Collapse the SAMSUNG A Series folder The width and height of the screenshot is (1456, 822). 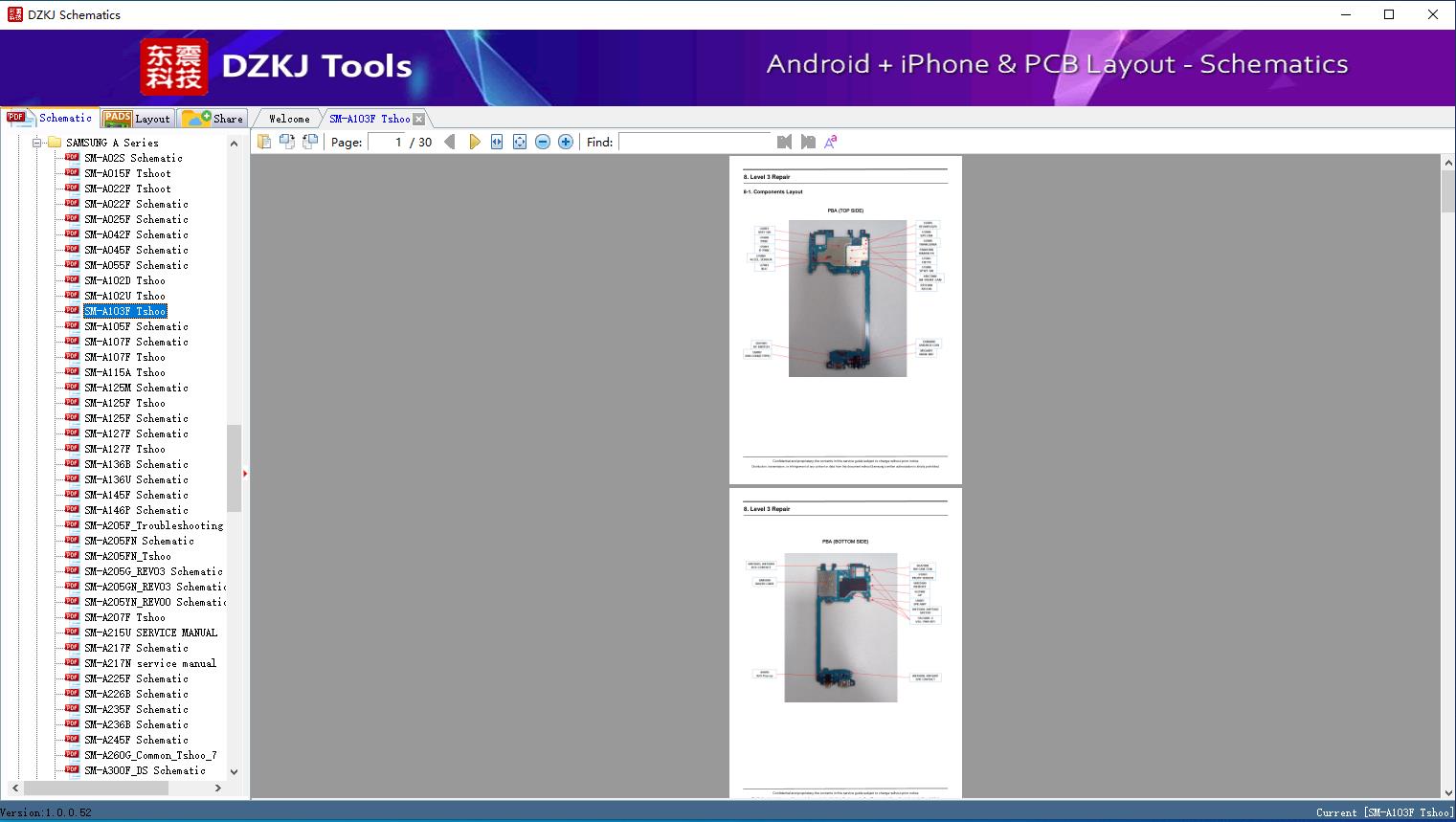[x=37, y=143]
